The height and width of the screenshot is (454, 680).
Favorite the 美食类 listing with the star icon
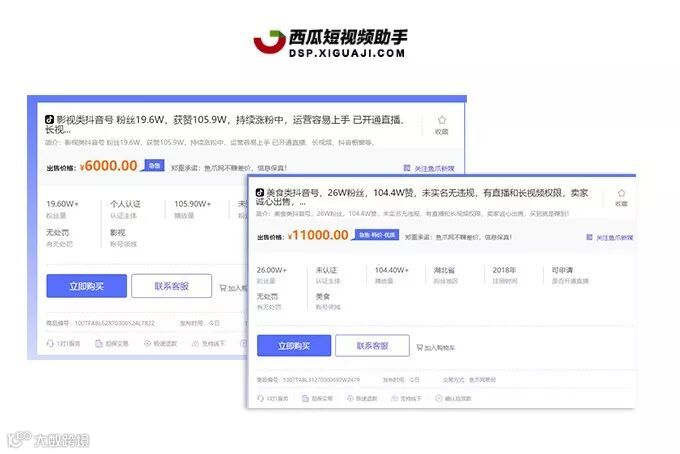coord(621,193)
